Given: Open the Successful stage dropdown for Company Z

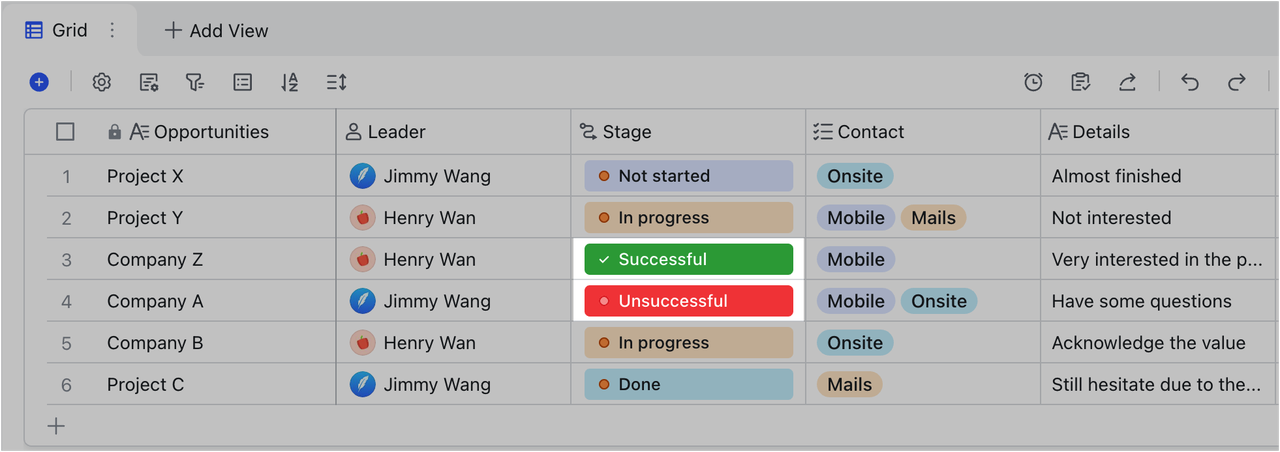Looking at the screenshot, I should tap(688, 259).
